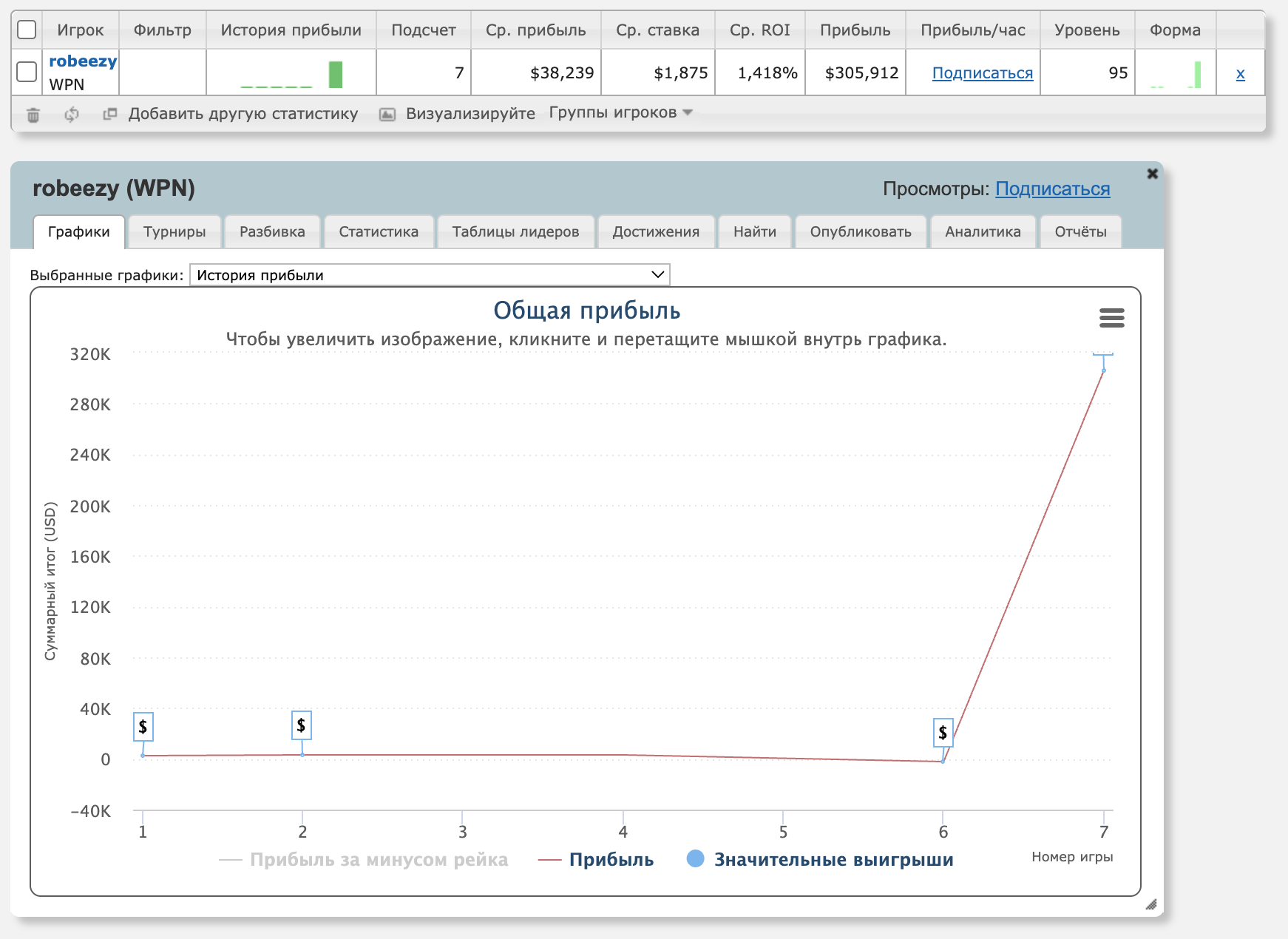Viewport: 1288px width, 939px height.
Task: Click the add another statistic icon
Action: [x=110, y=114]
